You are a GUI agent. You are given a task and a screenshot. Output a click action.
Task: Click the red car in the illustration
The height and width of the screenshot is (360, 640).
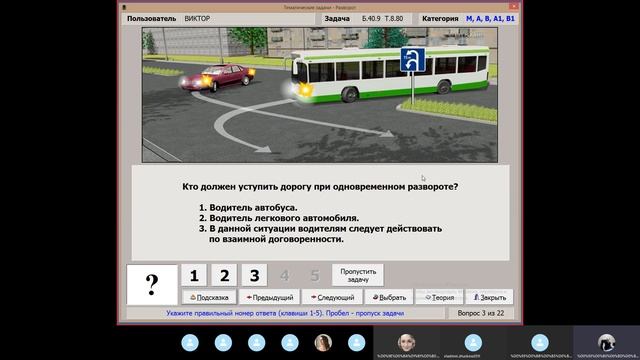(x=218, y=77)
